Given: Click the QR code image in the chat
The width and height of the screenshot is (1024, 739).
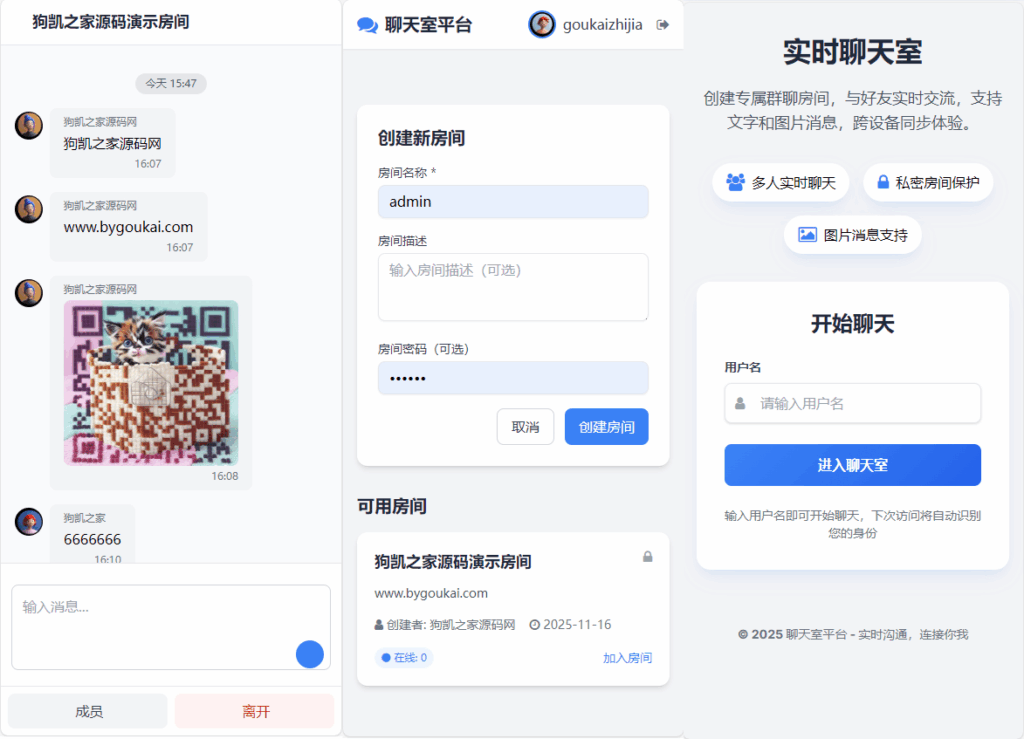Looking at the screenshot, I should pyautogui.click(x=150, y=383).
